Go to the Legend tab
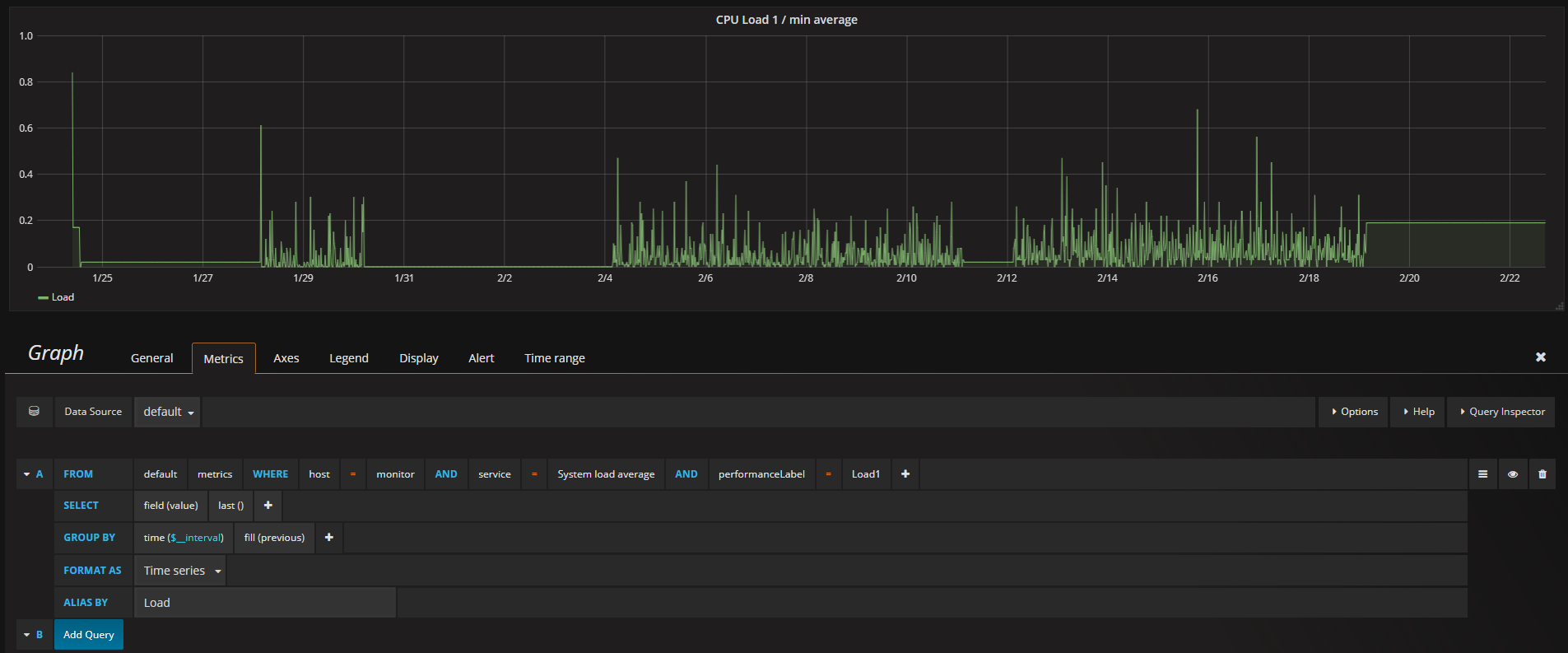 pos(349,358)
